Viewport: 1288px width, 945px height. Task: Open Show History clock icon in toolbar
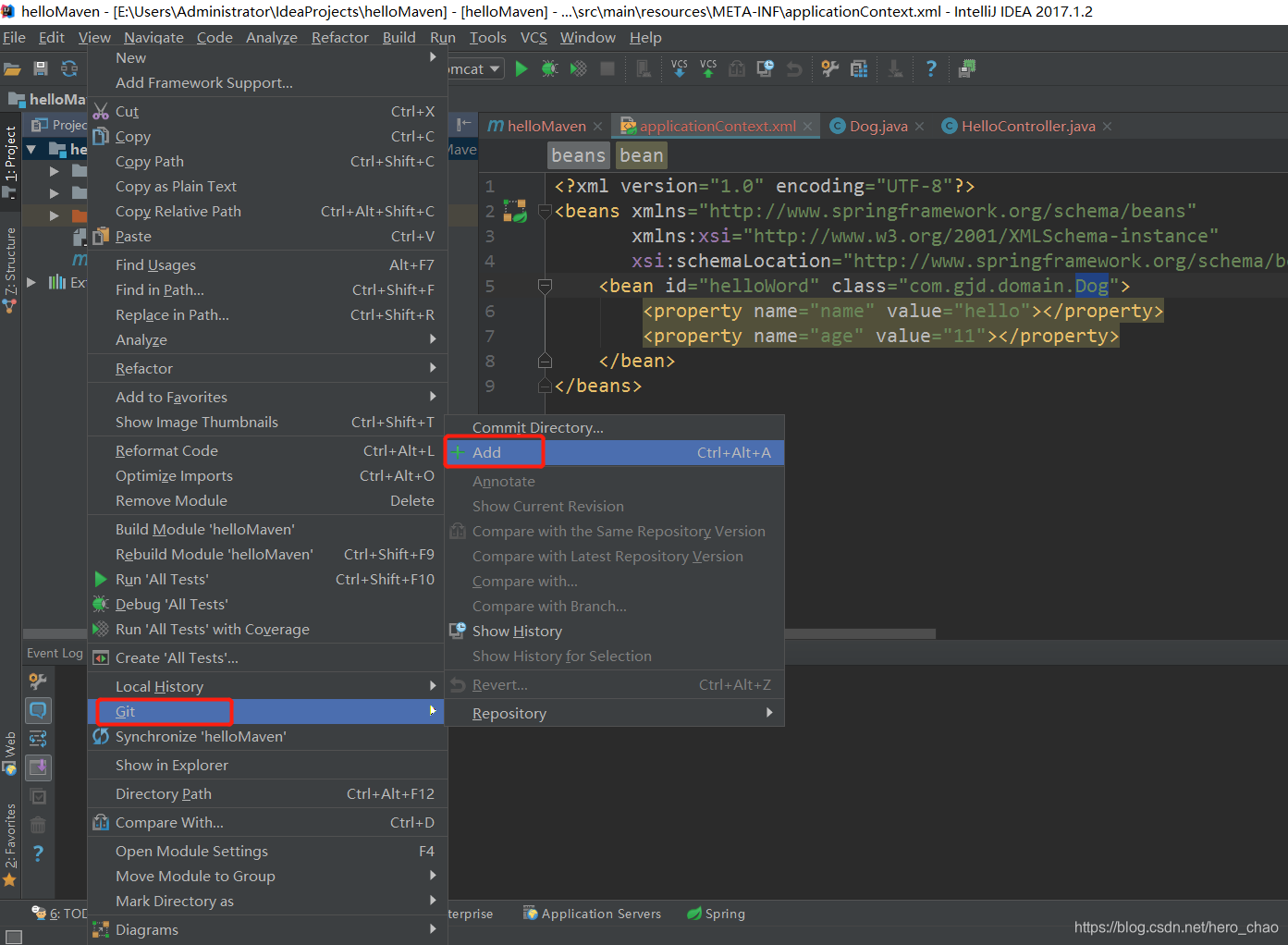[766, 68]
